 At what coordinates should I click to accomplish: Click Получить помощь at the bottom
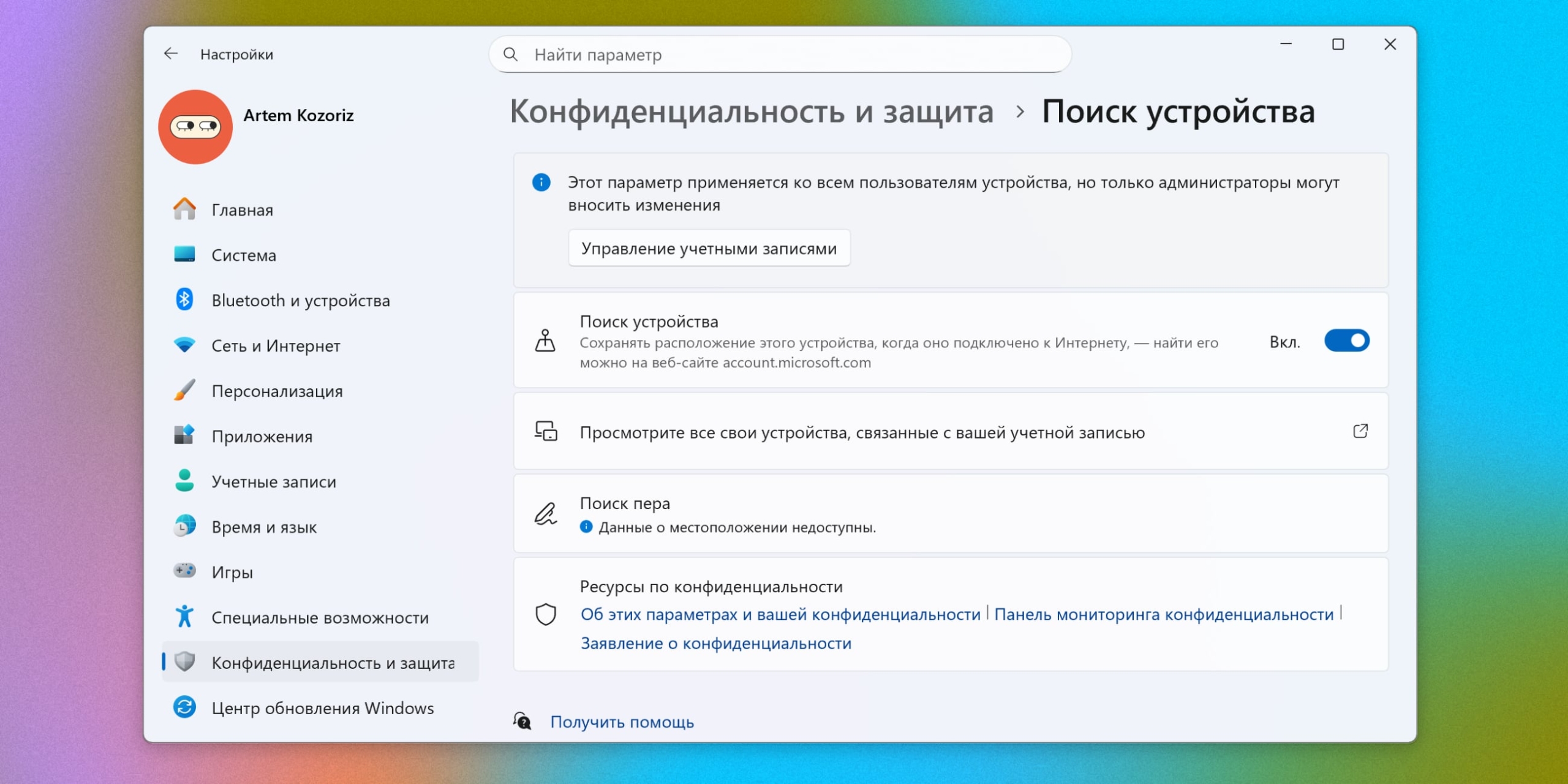coord(622,722)
